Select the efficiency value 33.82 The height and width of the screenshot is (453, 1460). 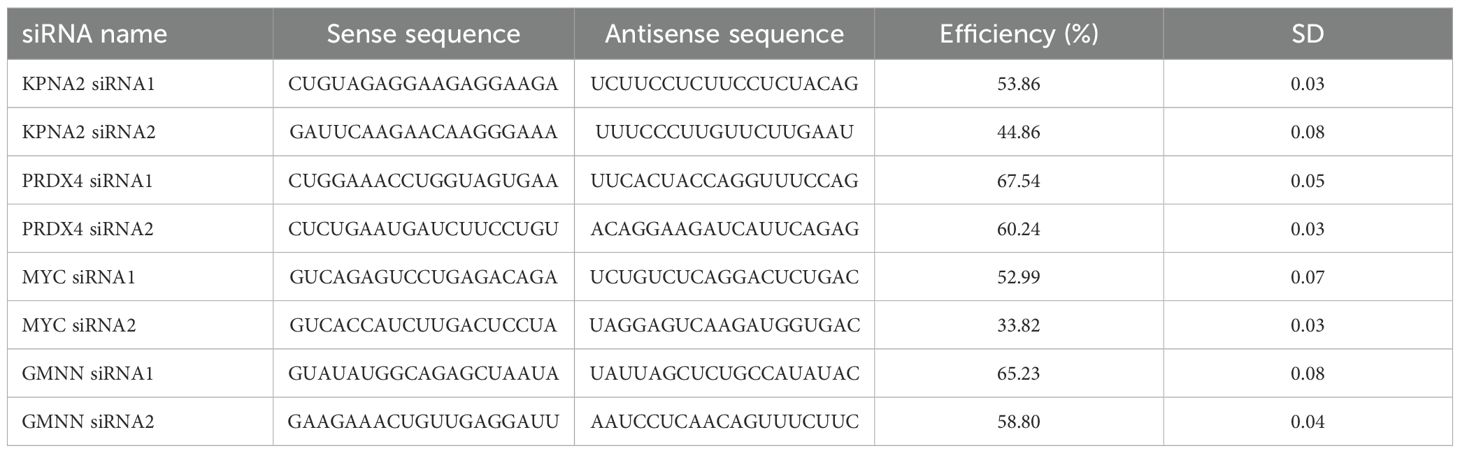tap(1019, 325)
